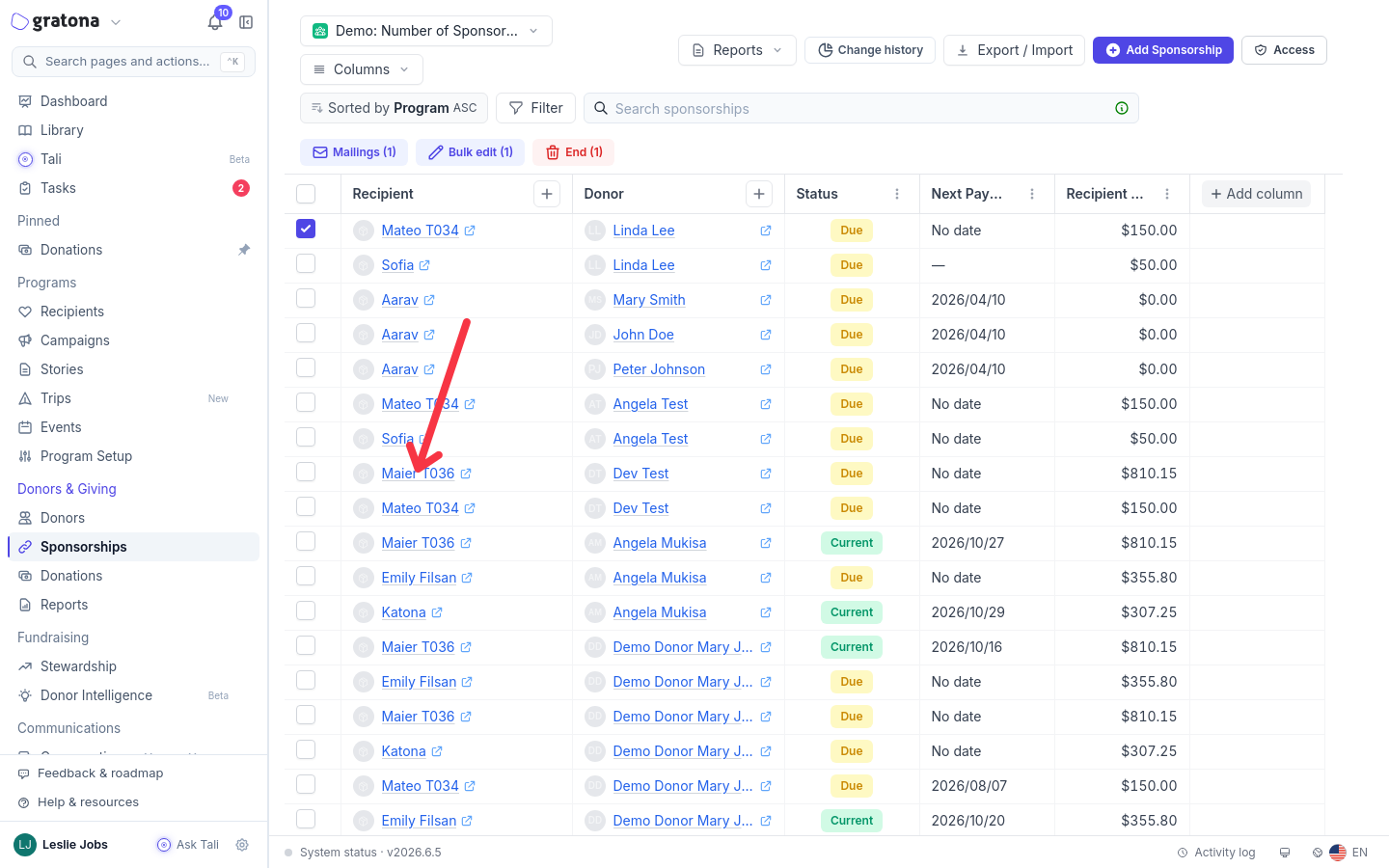Image resolution: width=1389 pixels, height=868 pixels.
Task: Click the Search pages and actions field
Action: [x=133, y=62]
